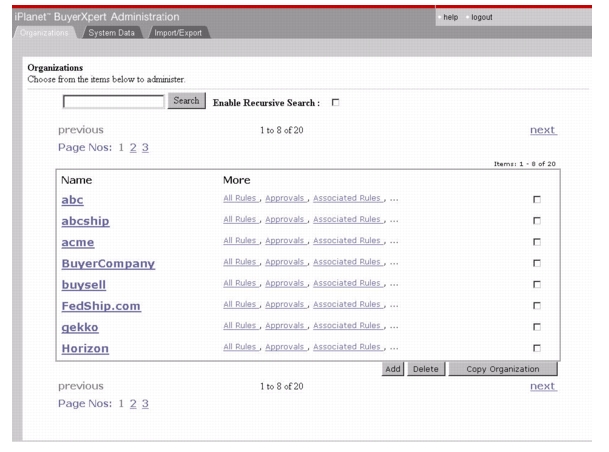The height and width of the screenshot is (452, 609).
Task: Select the Horizon row checkbox
Action: pos(537,348)
